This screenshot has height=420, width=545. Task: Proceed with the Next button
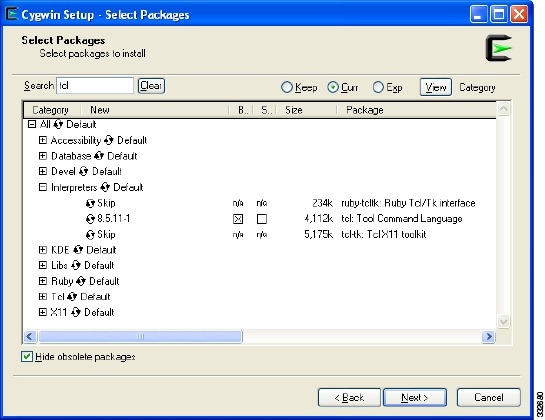point(415,397)
